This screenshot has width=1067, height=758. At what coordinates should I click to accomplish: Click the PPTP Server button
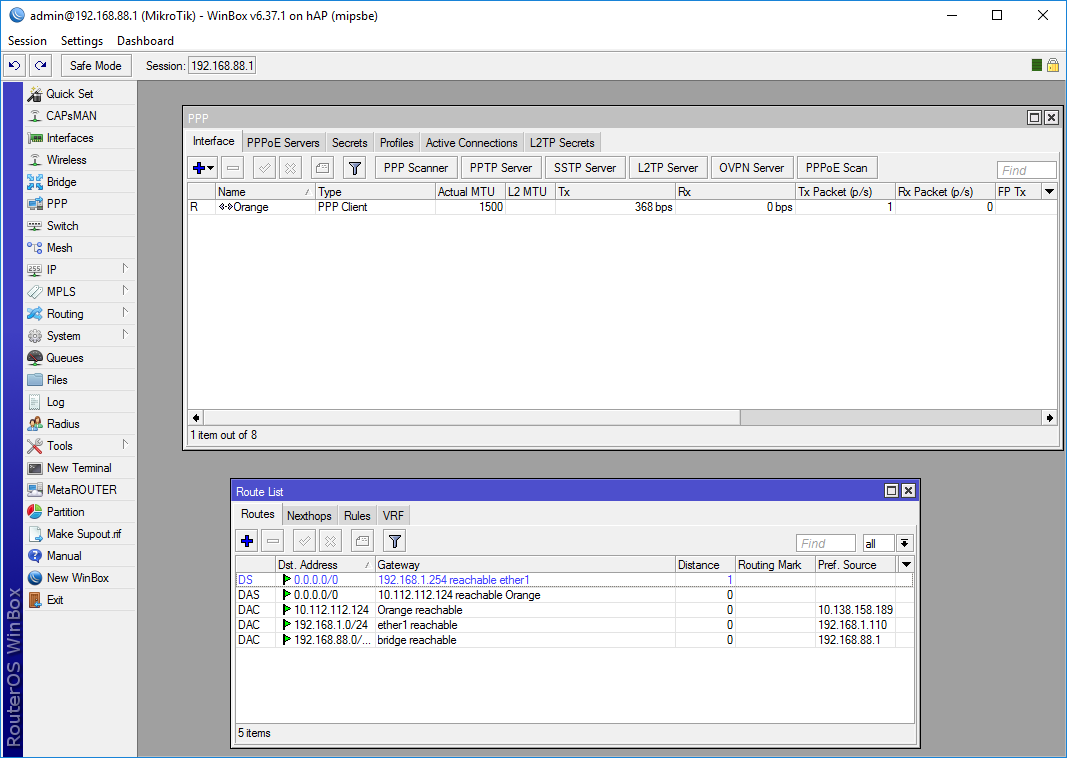click(501, 167)
